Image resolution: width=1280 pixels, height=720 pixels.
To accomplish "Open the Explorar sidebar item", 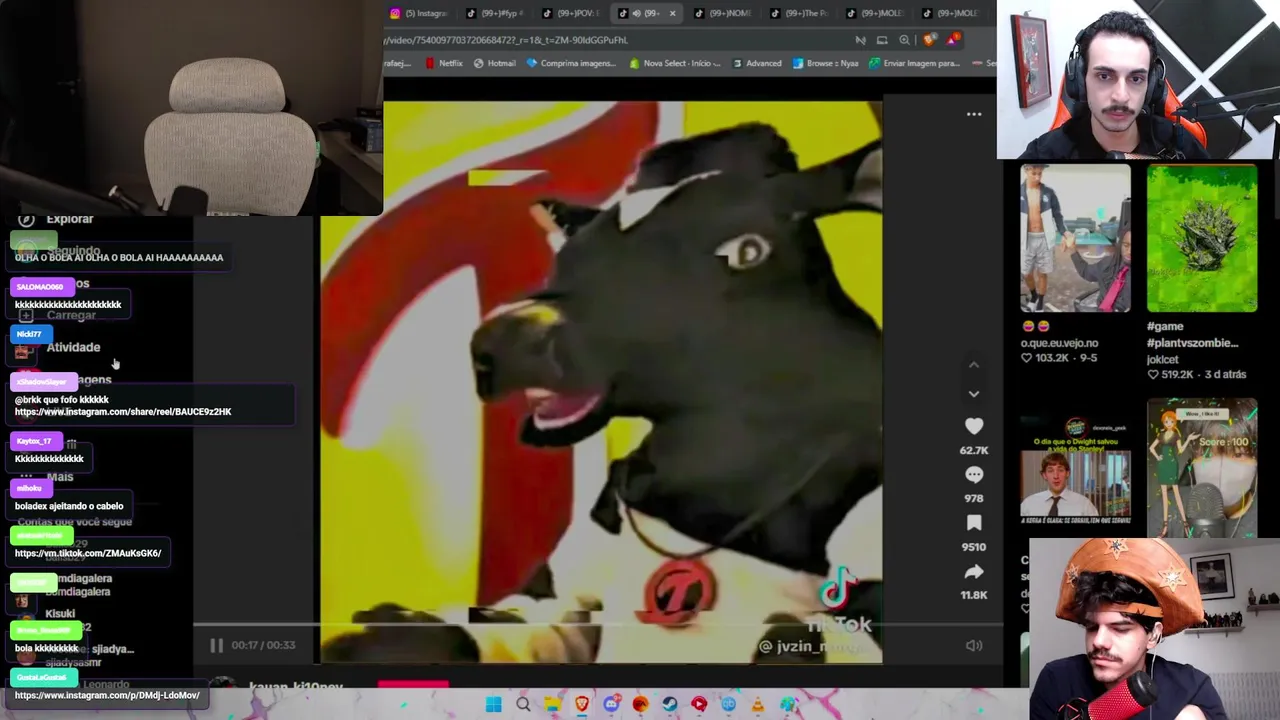I will [x=57, y=219].
